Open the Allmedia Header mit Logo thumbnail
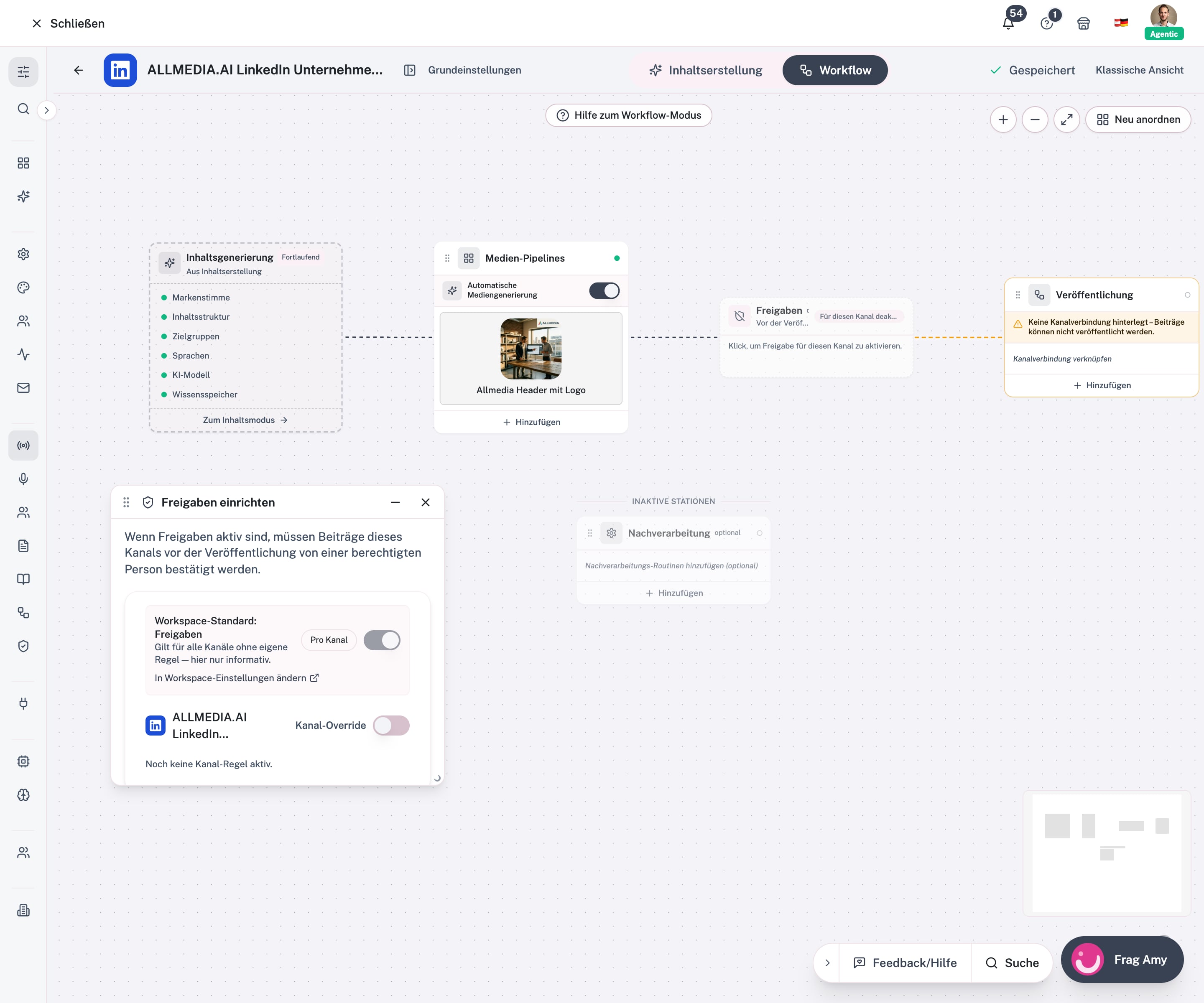Screen dimensions: 1204x1003 click(531, 349)
